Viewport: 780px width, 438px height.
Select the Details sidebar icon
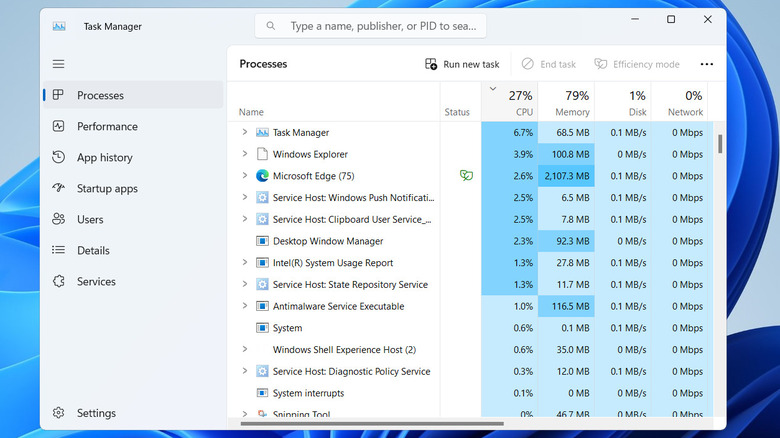click(59, 251)
